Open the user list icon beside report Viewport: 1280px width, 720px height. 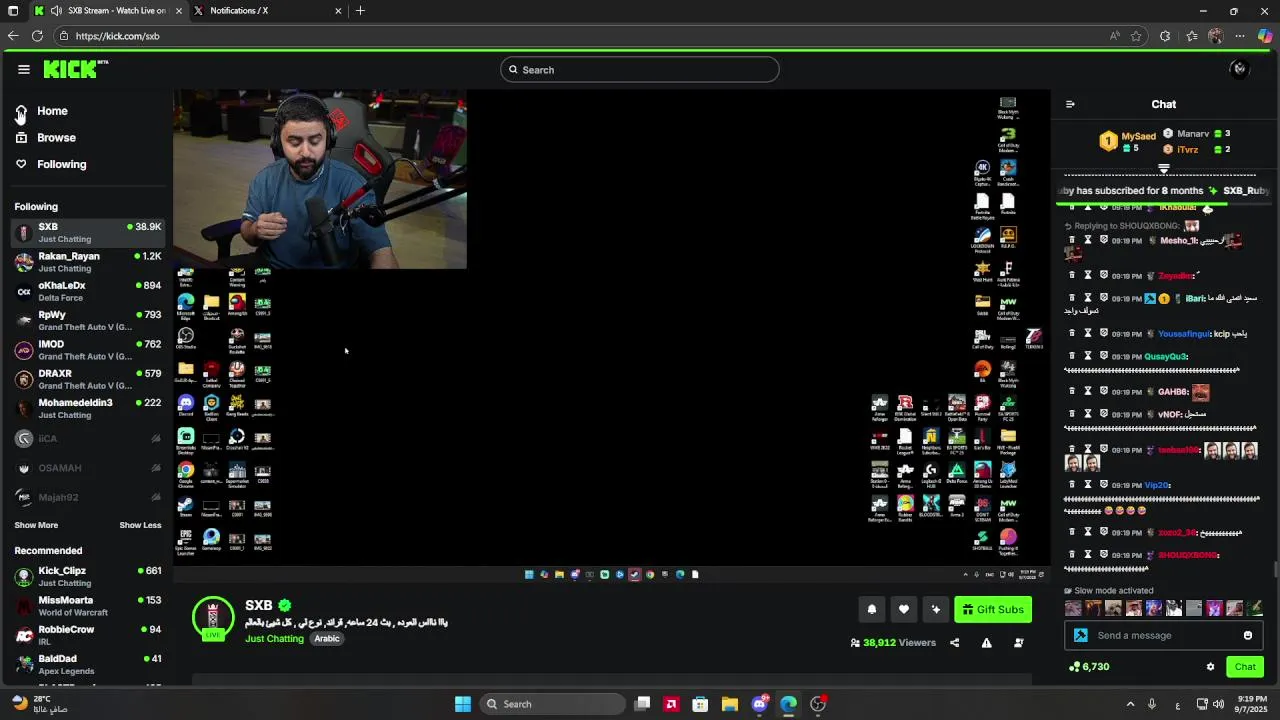coord(1019,643)
